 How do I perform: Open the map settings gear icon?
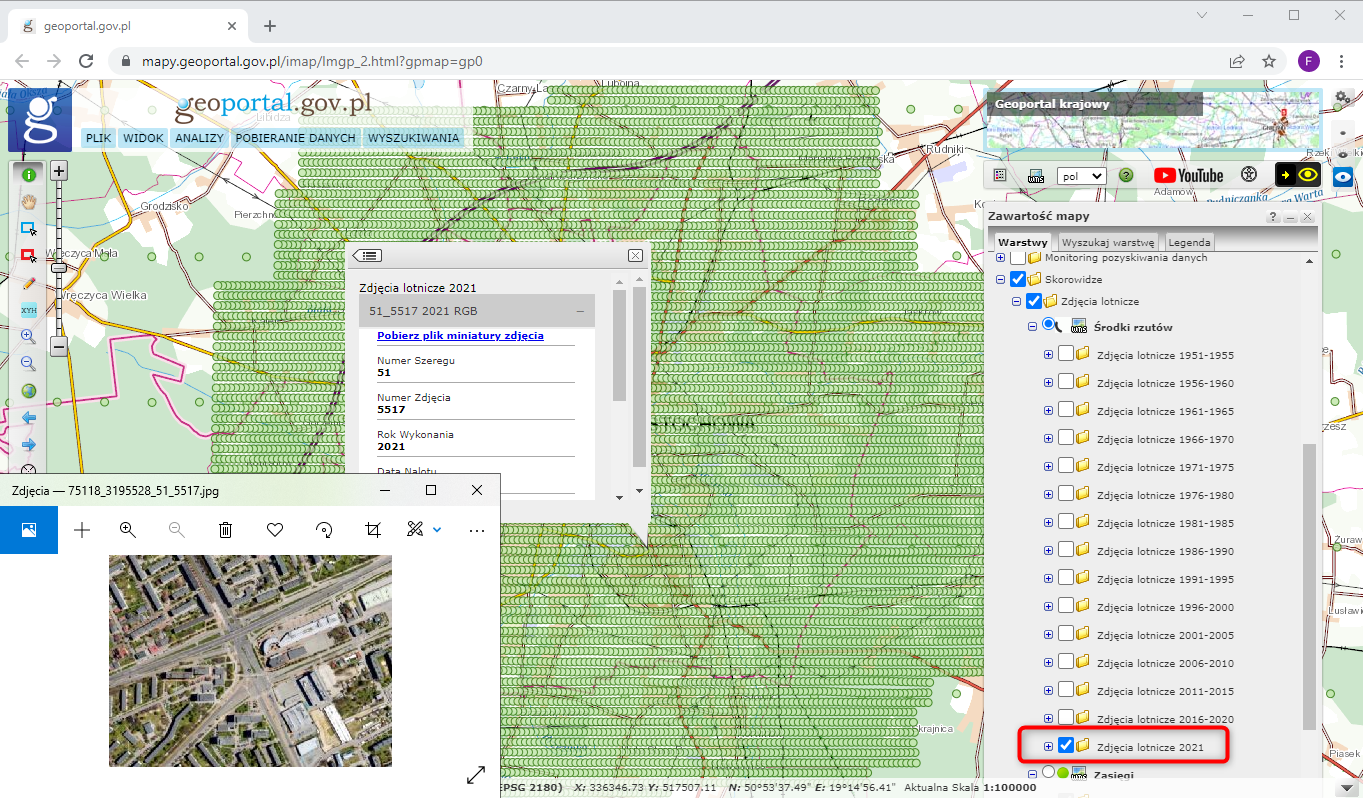(x=1342, y=98)
